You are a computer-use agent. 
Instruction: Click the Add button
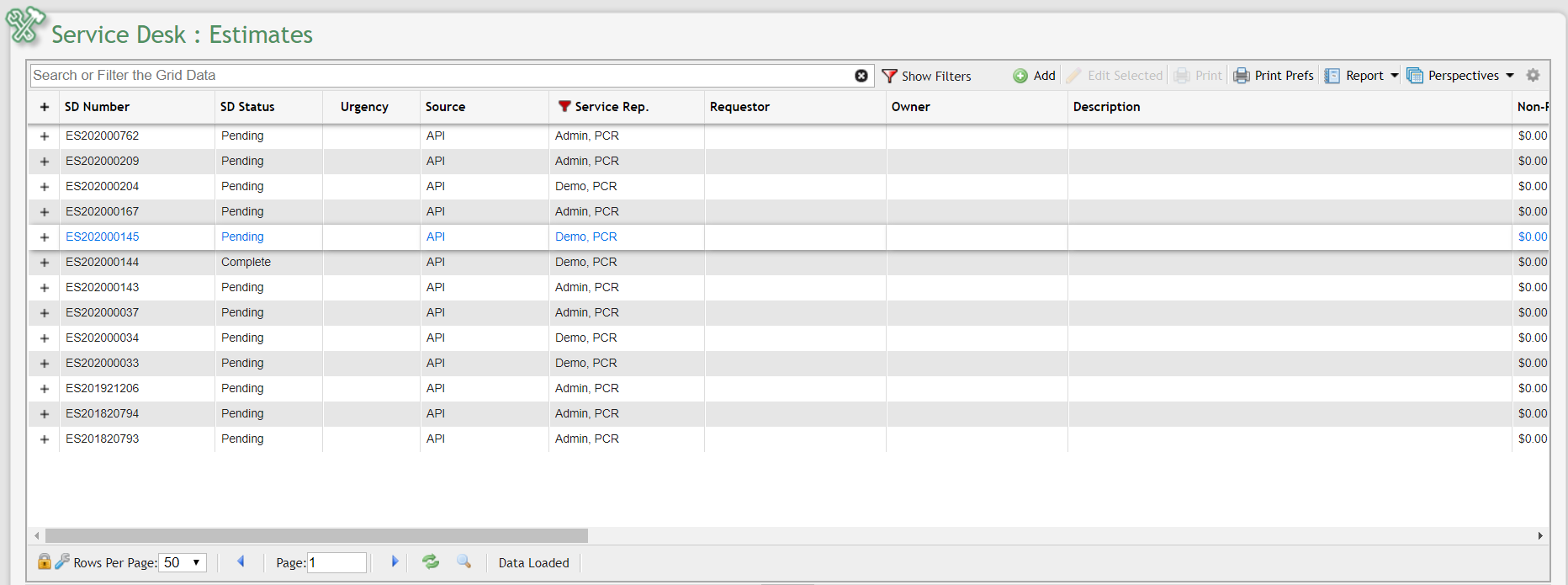tap(1034, 76)
